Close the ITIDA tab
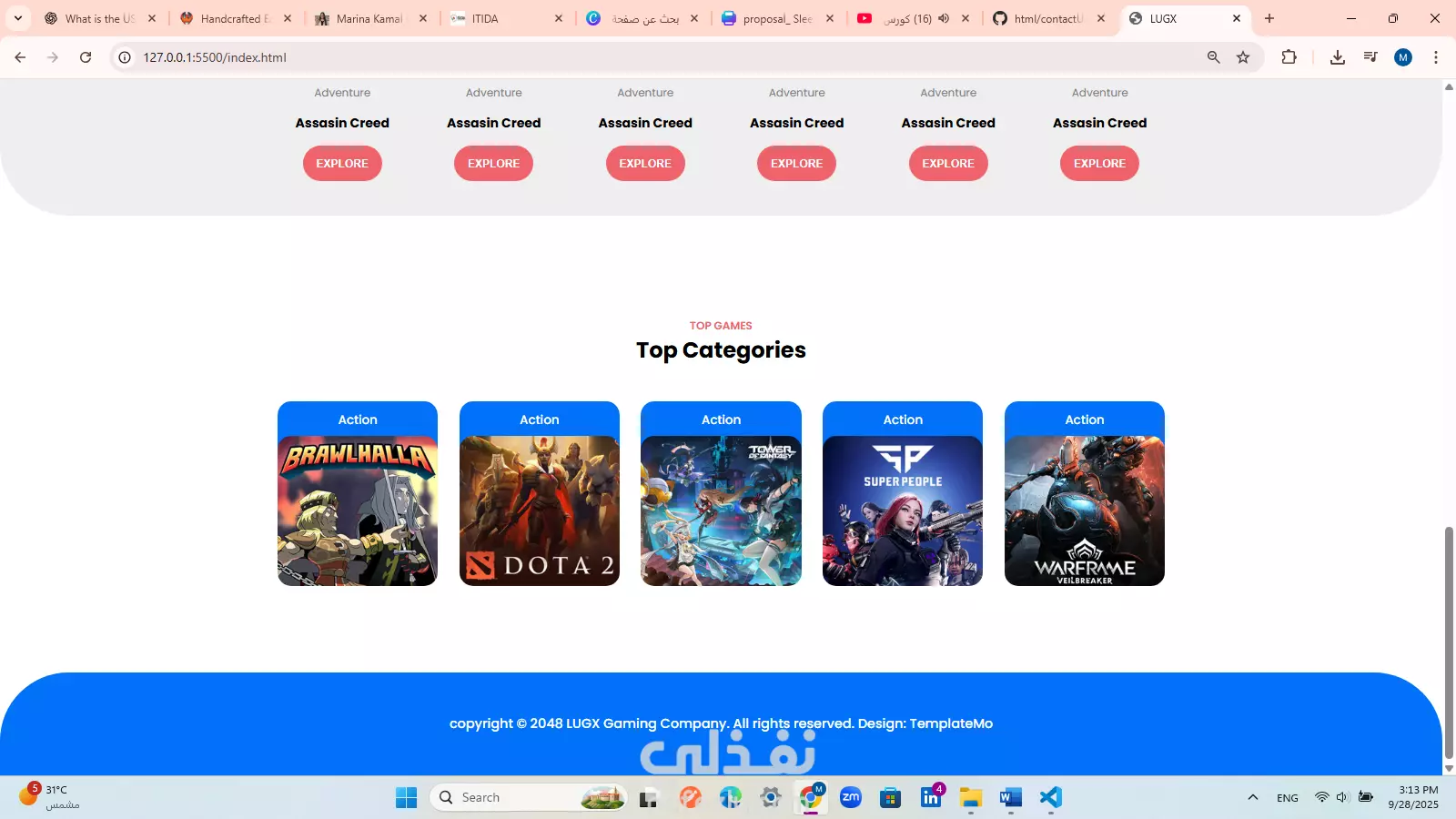 pos(559,18)
